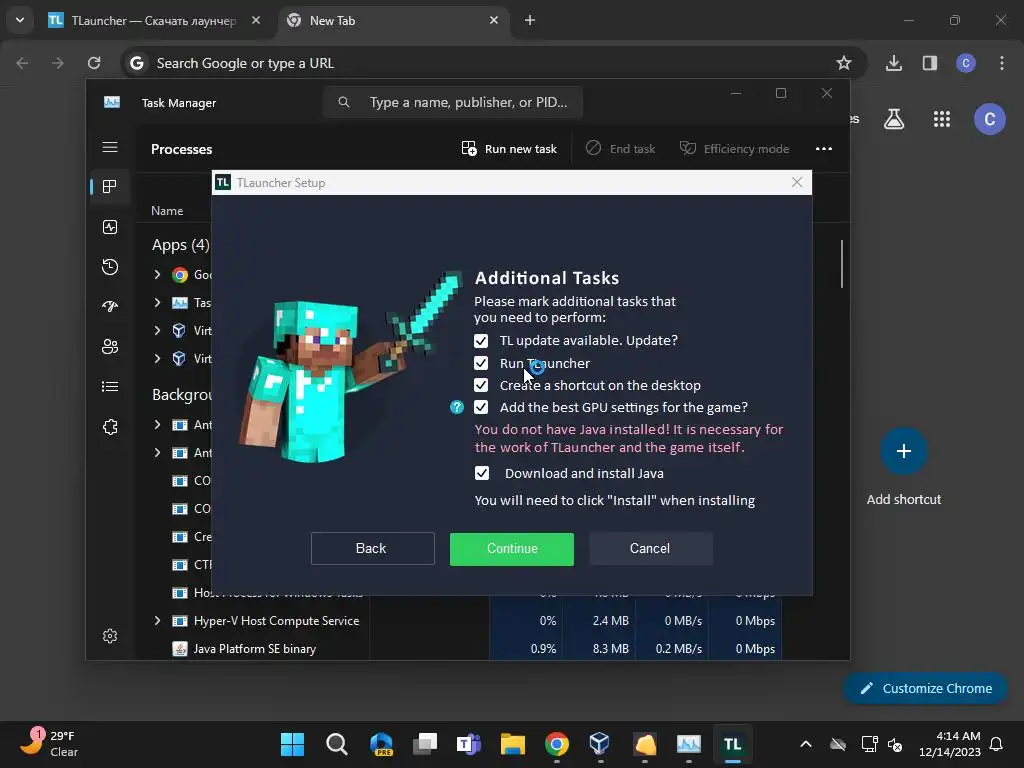Select Processes page icon in Task Manager sidebar
Image resolution: width=1024 pixels, height=768 pixels.
[x=110, y=187]
